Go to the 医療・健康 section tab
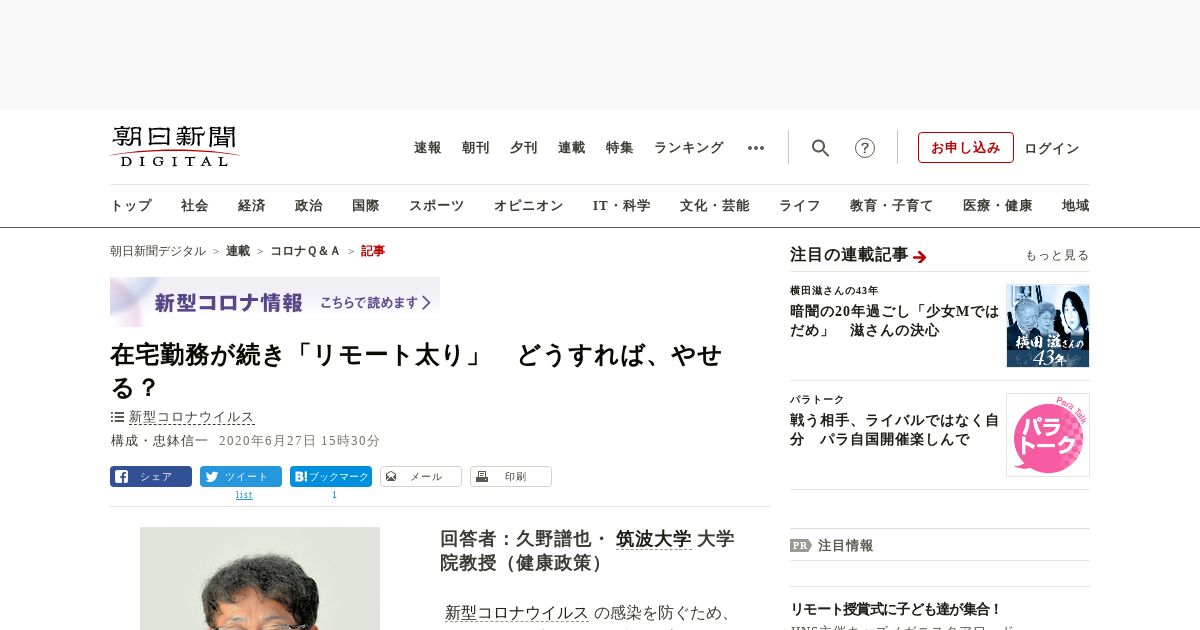This screenshot has width=1200, height=630. click(x=998, y=206)
